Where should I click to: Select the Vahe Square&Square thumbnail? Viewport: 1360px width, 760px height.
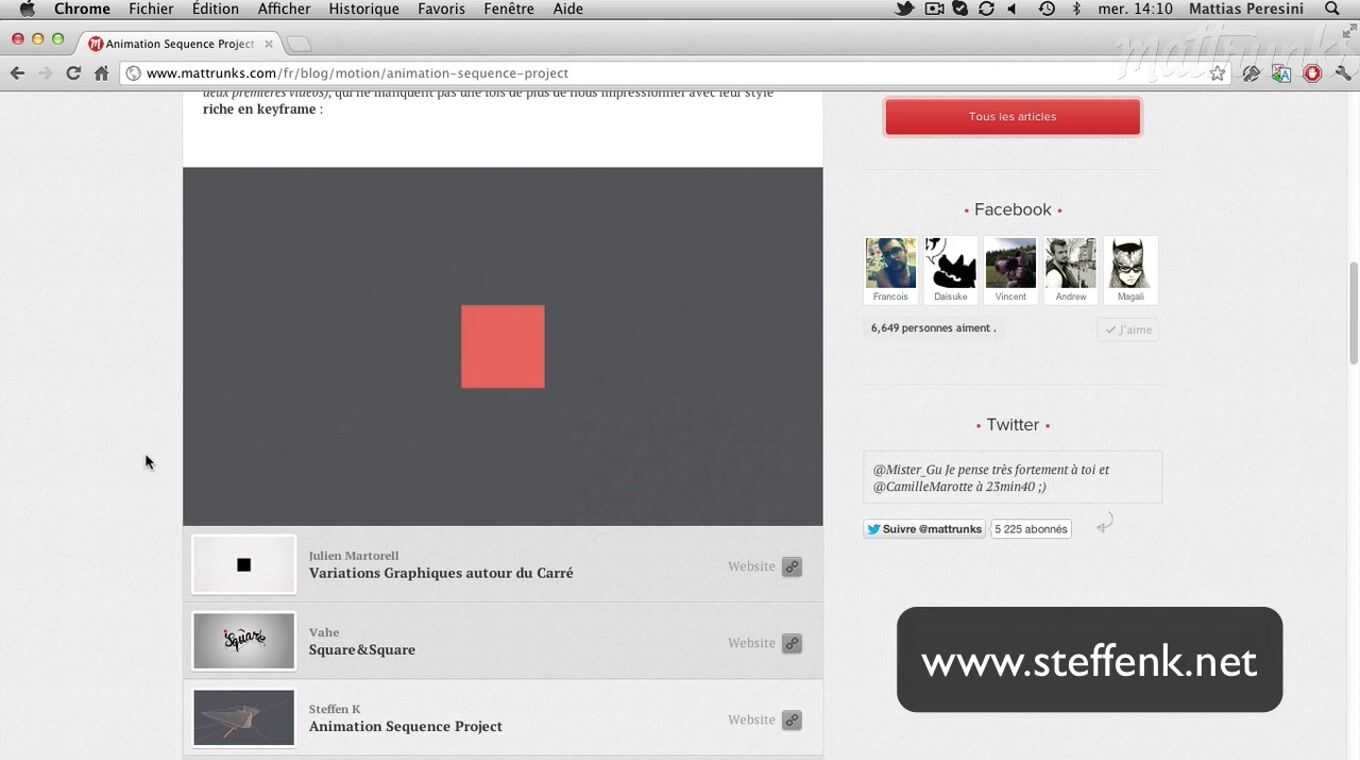click(244, 641)
